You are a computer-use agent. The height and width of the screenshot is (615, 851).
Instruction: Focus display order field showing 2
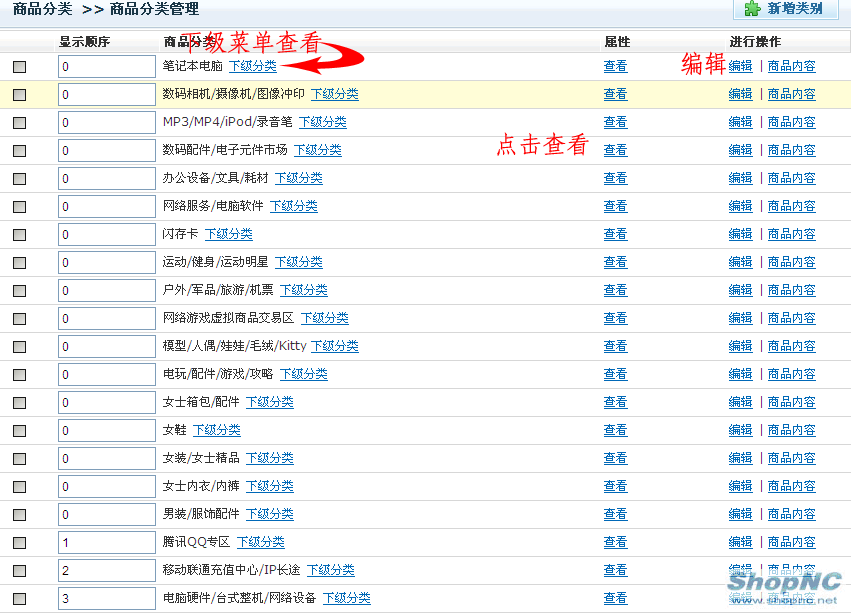pyautogui.click(x=107, y=570)
